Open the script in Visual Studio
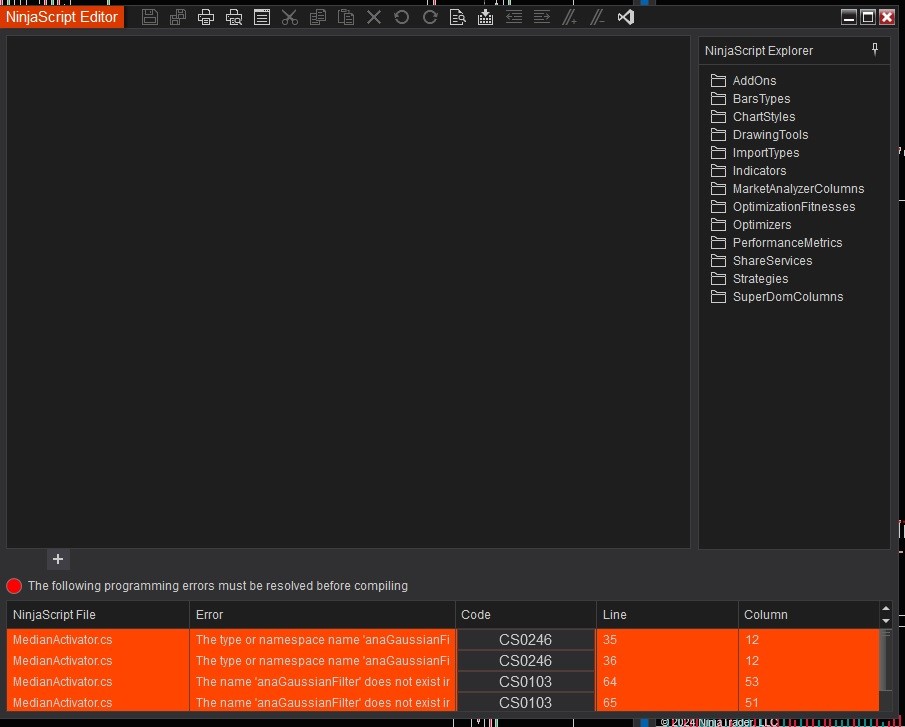905x727 pixels. (x=626, y=17)
